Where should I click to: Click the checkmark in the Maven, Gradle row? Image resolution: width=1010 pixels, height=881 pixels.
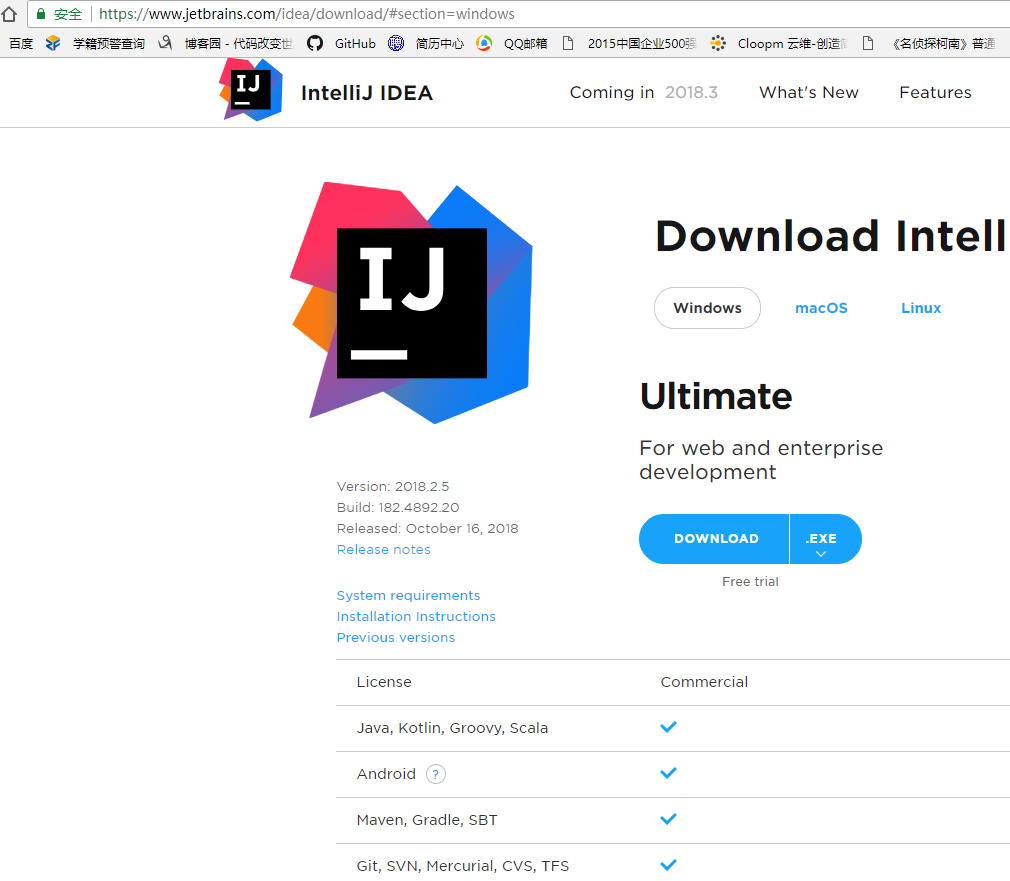click(x=669, y=819)
